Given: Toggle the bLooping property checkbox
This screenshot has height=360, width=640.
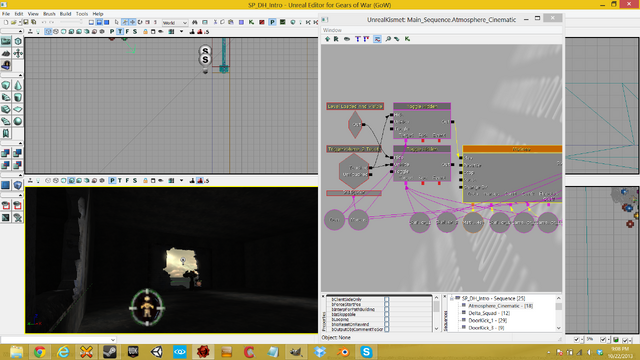Looking at the screenshot, I should (x=387, y=320).
